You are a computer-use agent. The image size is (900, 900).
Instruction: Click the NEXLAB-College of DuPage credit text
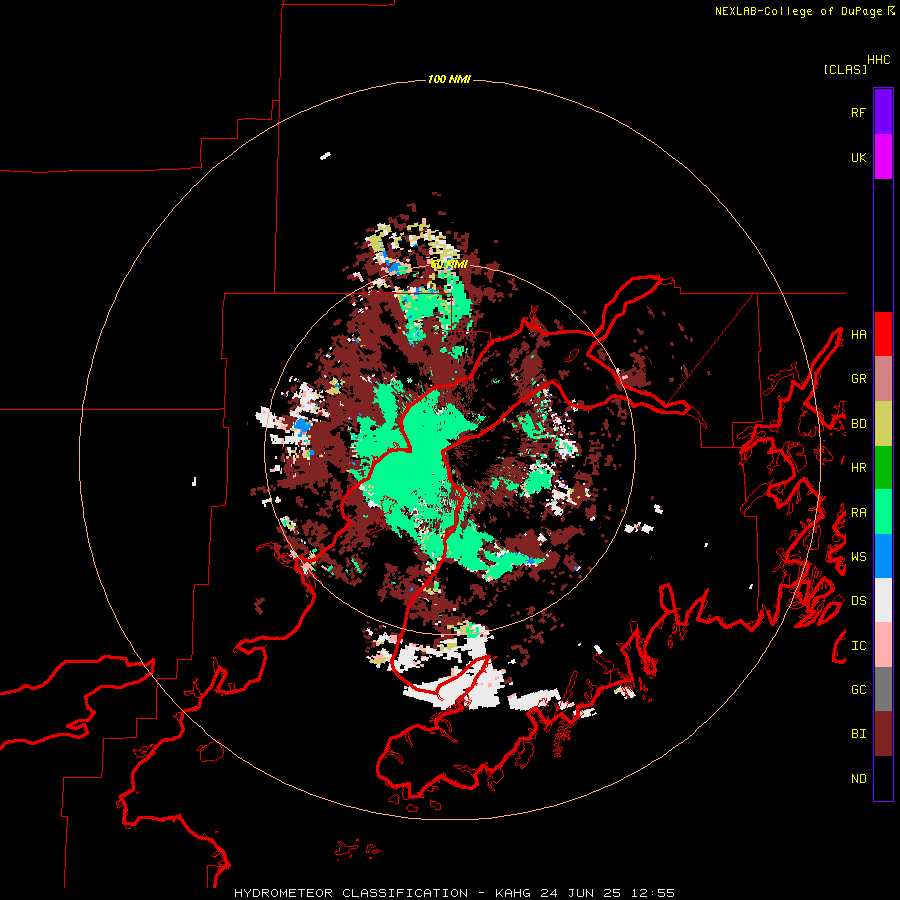click(x=804, y=11)
